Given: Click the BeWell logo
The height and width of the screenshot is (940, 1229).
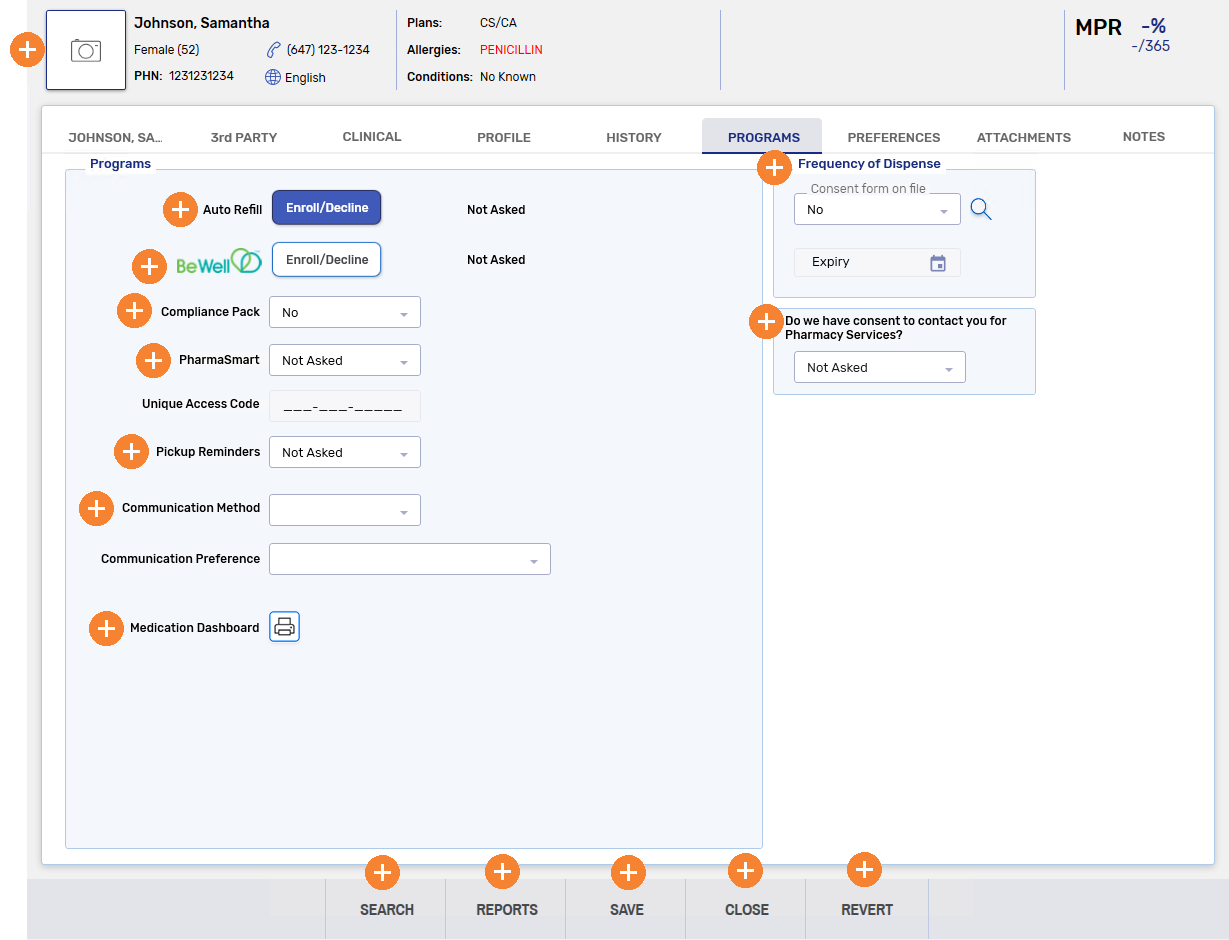Looking at the screenshot, I should [x=218, y=261].
